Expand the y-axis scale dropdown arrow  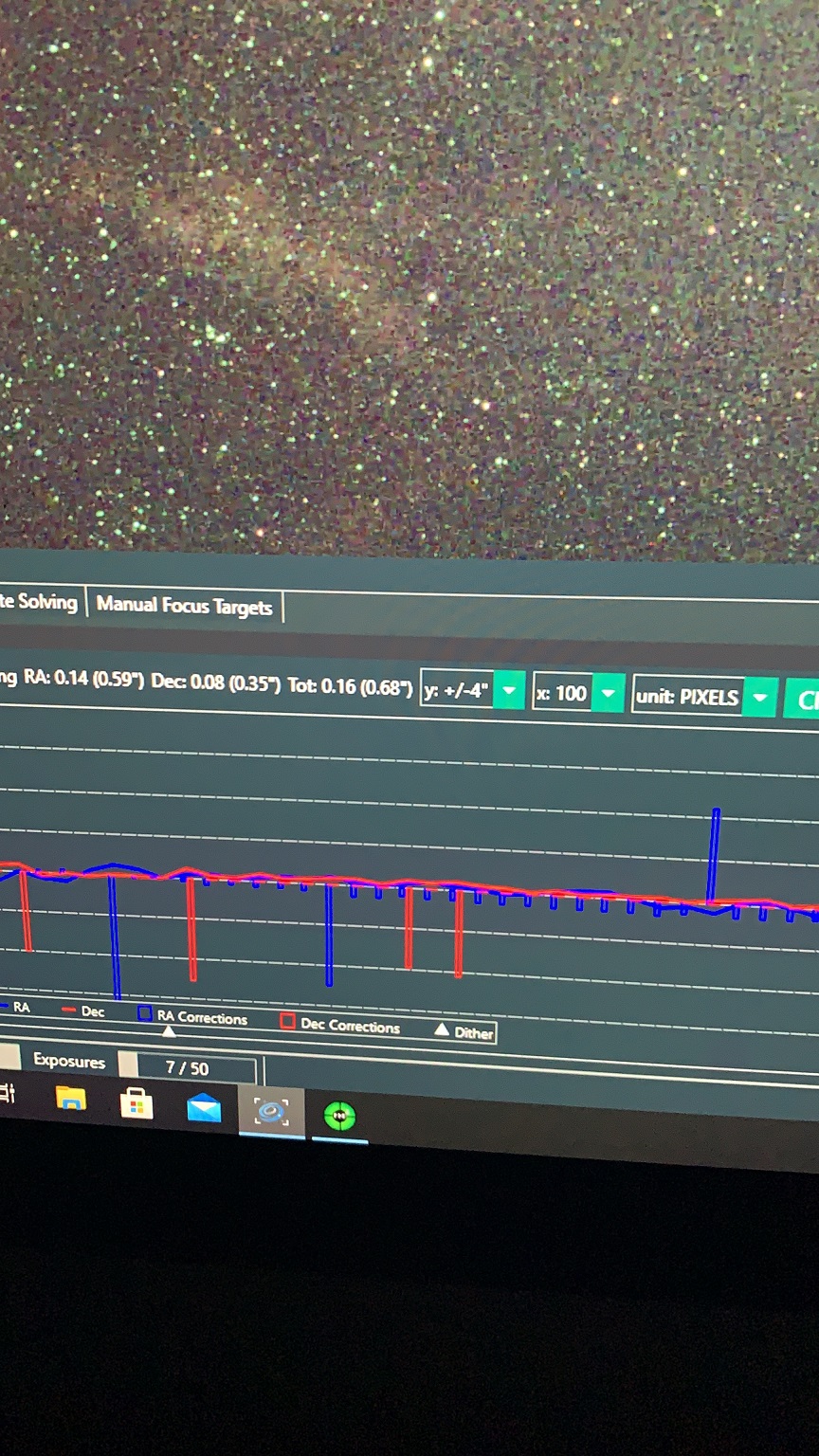click(509, 691)
